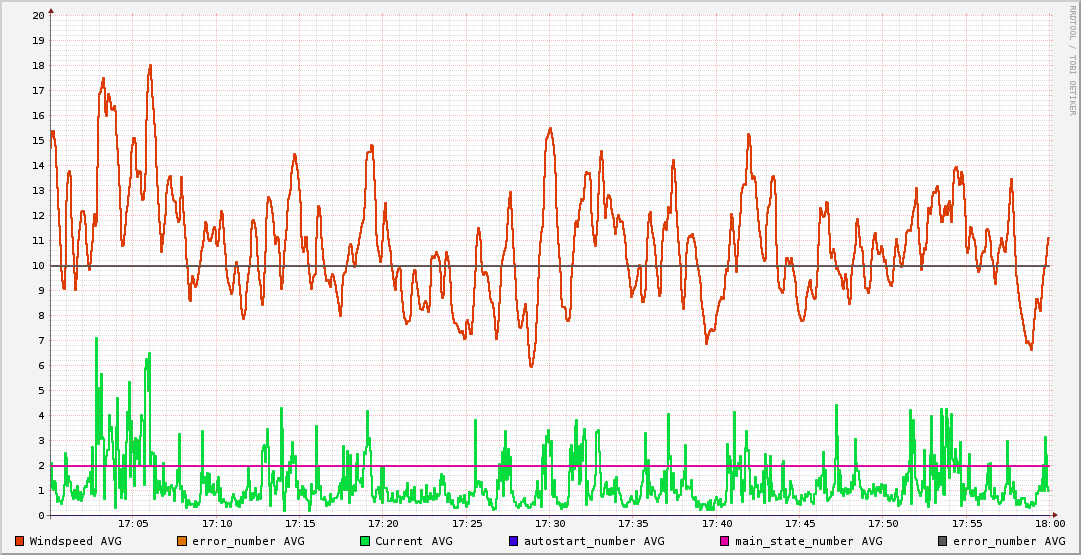Click the 18:00 time axis label
The width and height of the screenshot is (1081, 555).
[x=1049, y=524]
